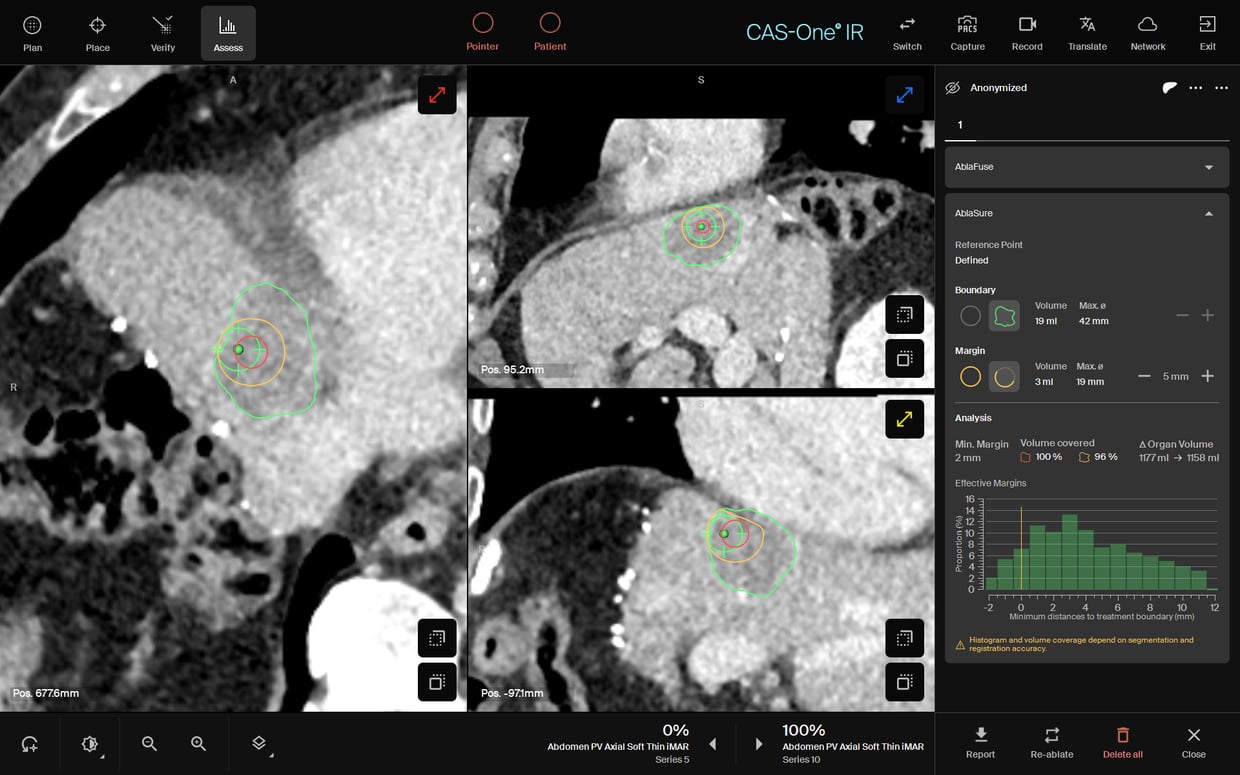Expand the AblaFuse section

[x=1087, y=167]
